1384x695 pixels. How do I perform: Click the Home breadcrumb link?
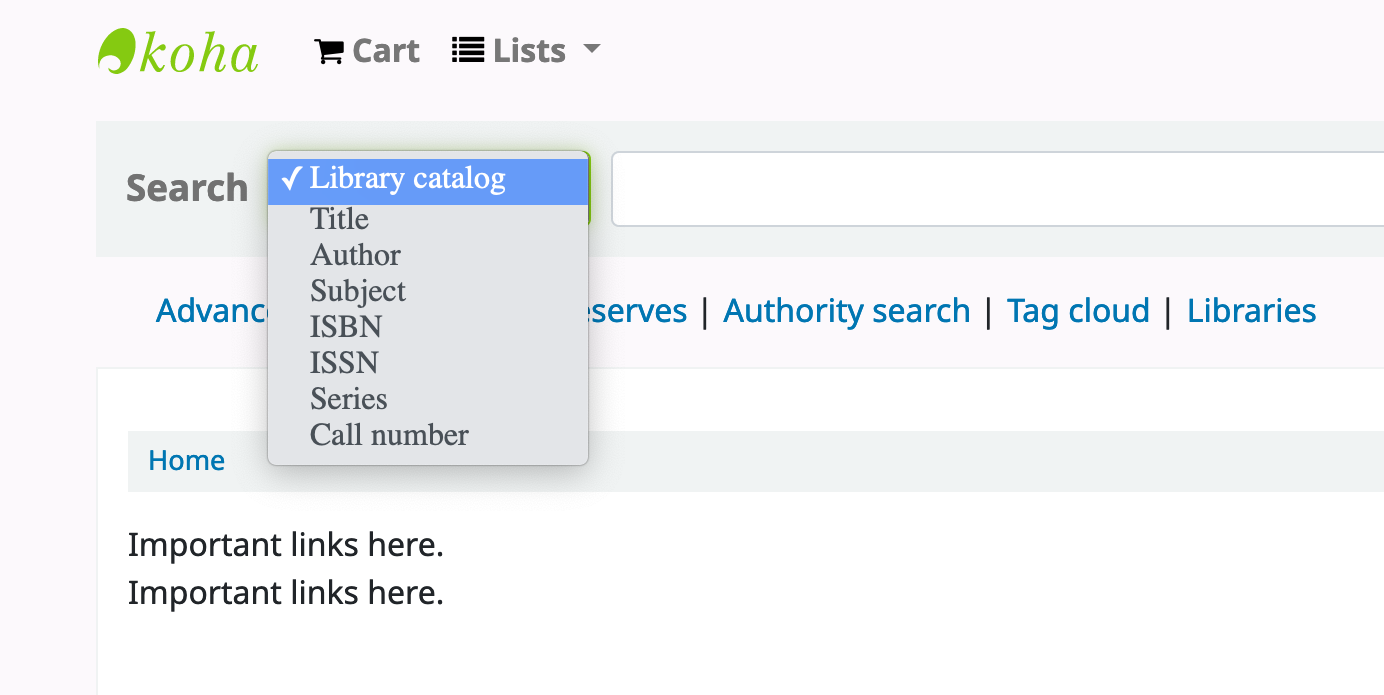[x=186, y=461]
